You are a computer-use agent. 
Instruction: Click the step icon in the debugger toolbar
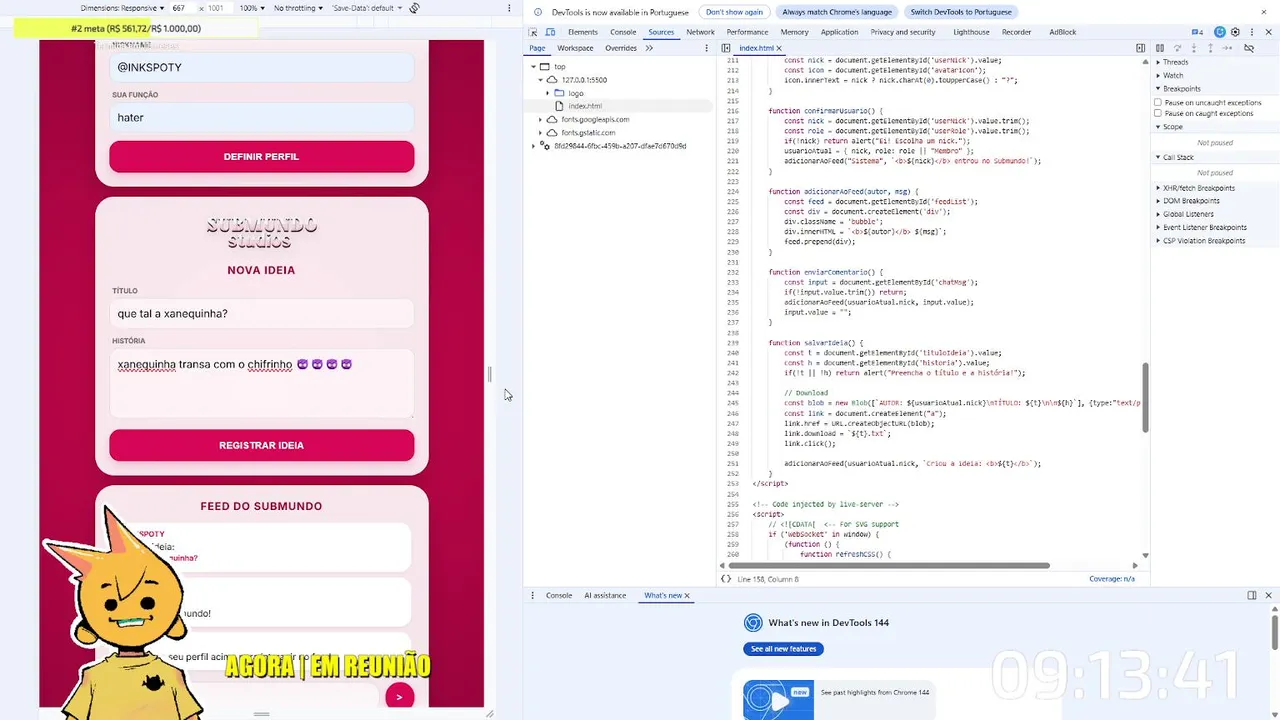click(x=1227, y=48)
